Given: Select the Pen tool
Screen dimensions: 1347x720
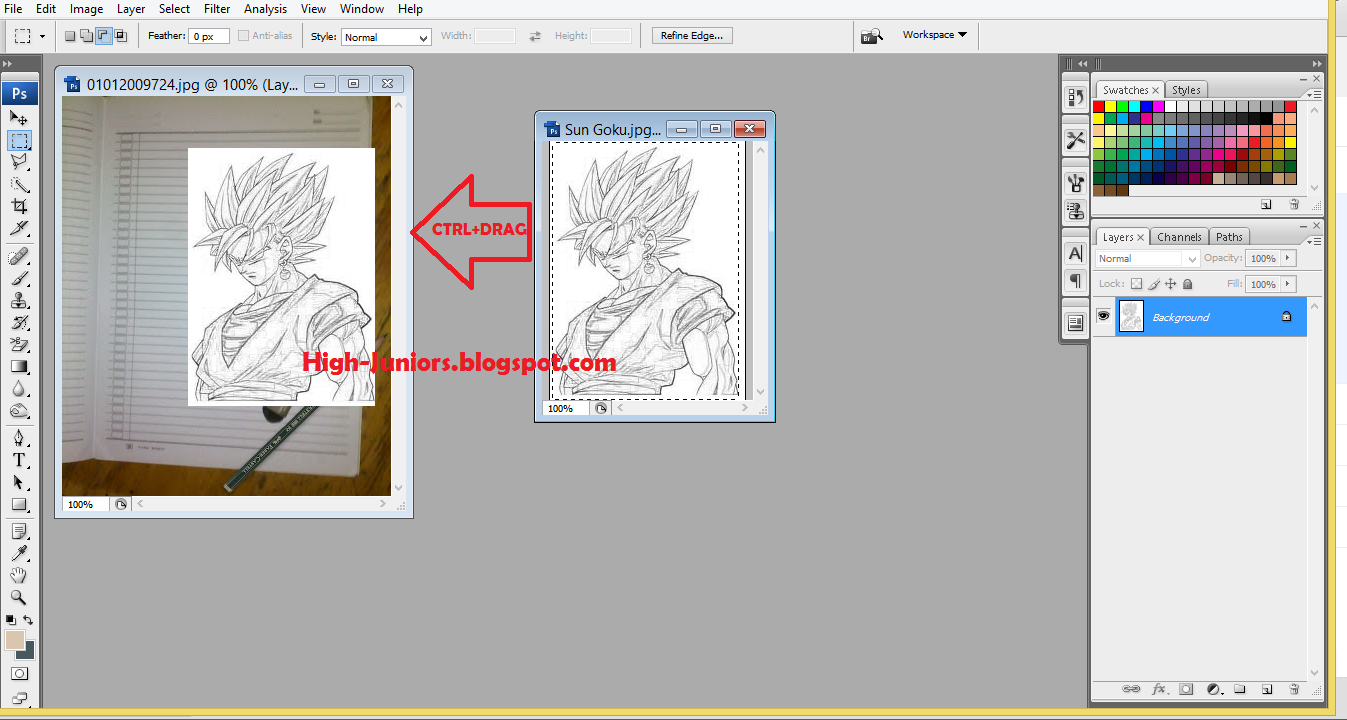Looking at the screenshot, I should tap(19, 438).
